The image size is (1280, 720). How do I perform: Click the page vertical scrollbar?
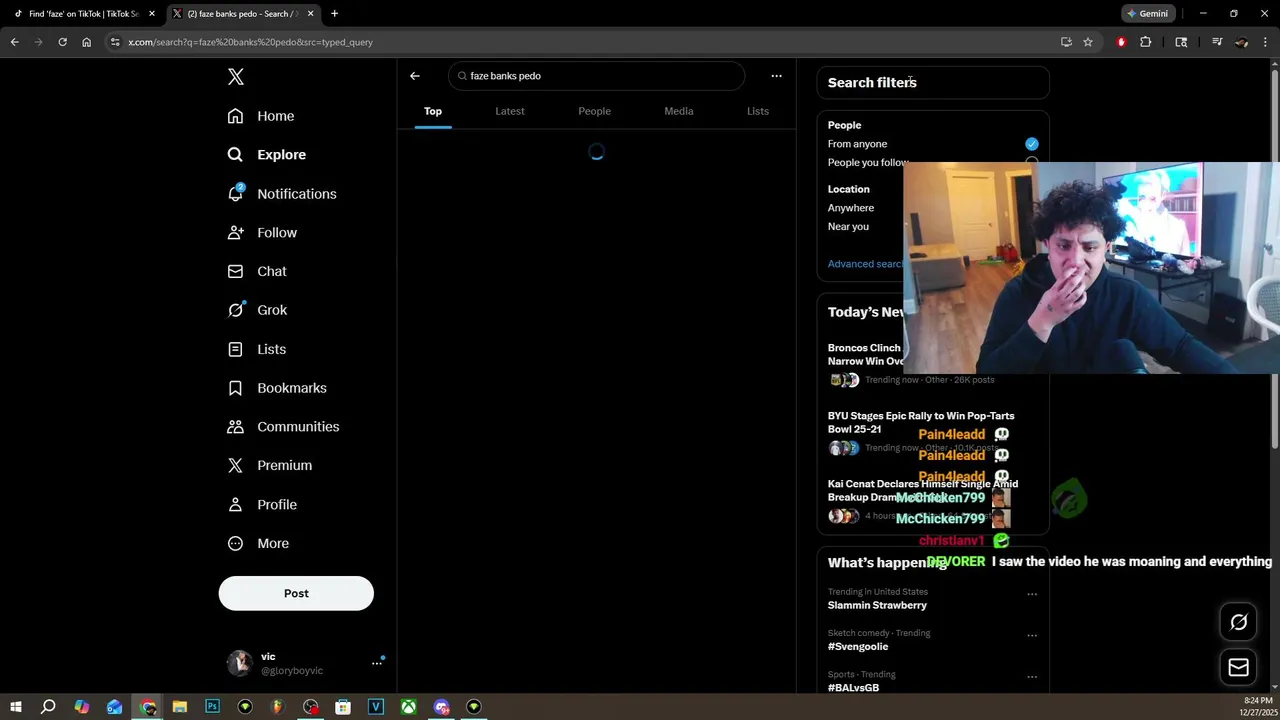(1274, 260)
